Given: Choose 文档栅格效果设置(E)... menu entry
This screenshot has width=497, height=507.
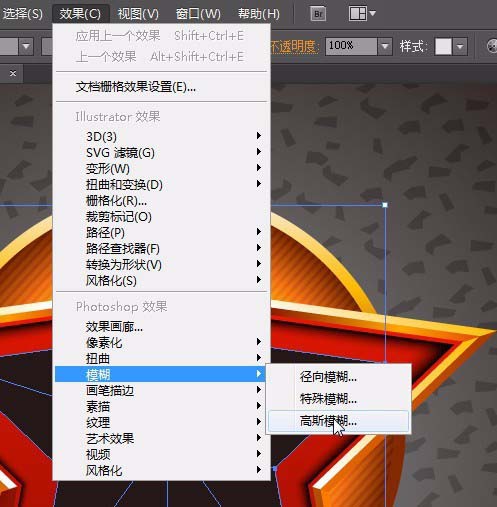Looking at the screenshot, I should click(161, 87).
